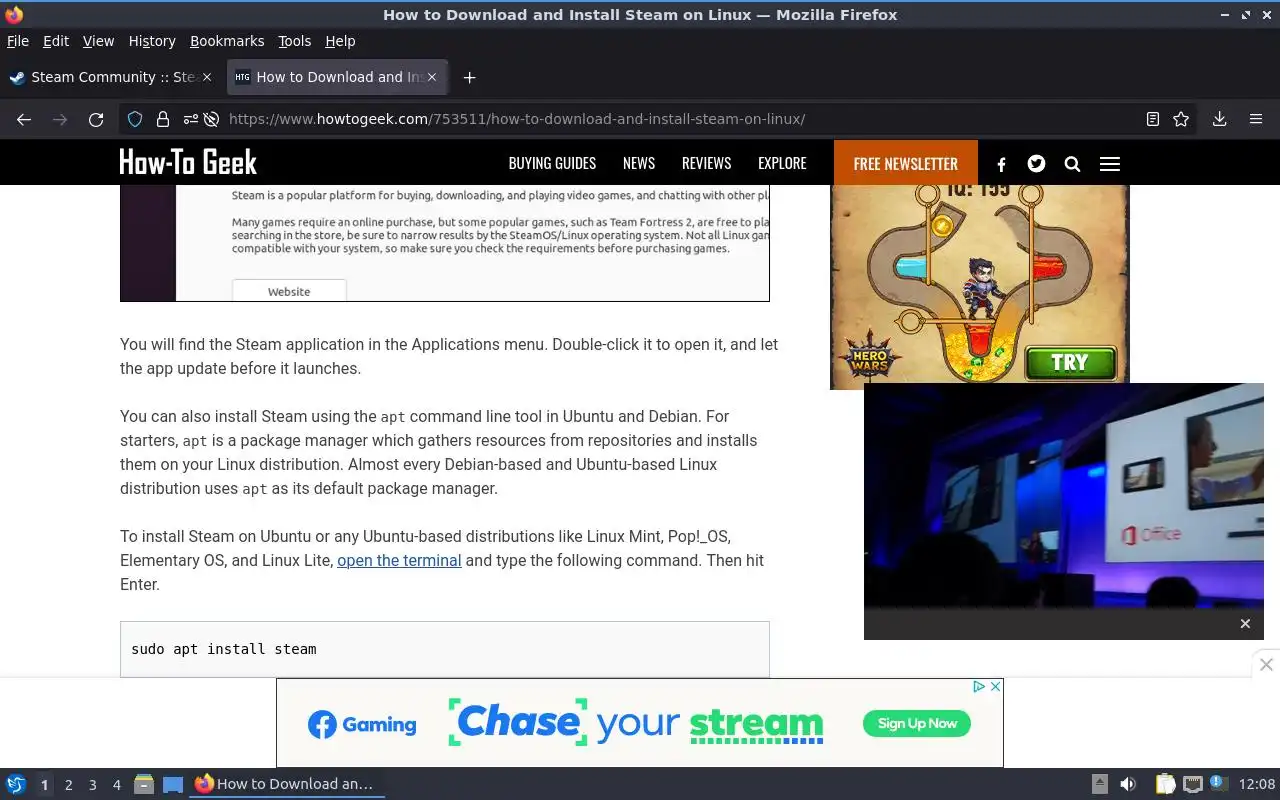The image size is (1280, 800).
Task: Open the AdChoices info icon
Action: tap(980, 687)
